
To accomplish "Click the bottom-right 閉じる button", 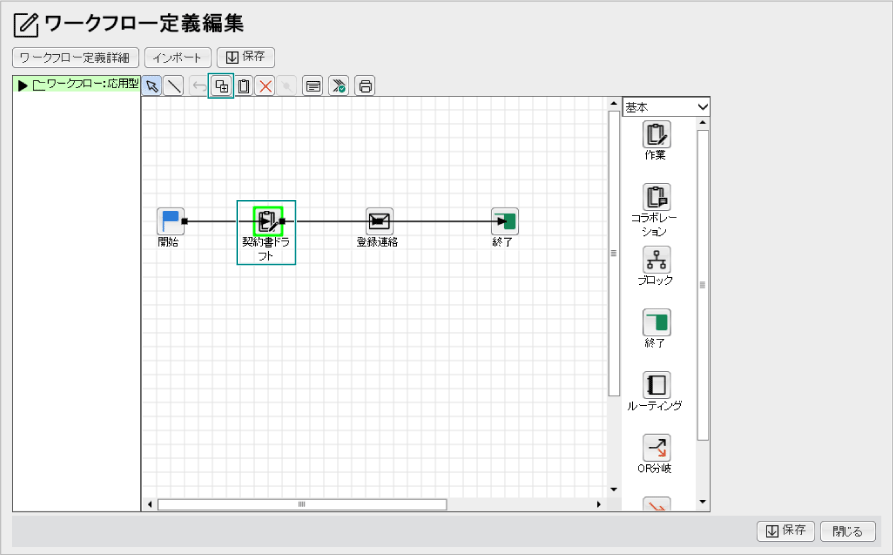I will click(848, 531).
